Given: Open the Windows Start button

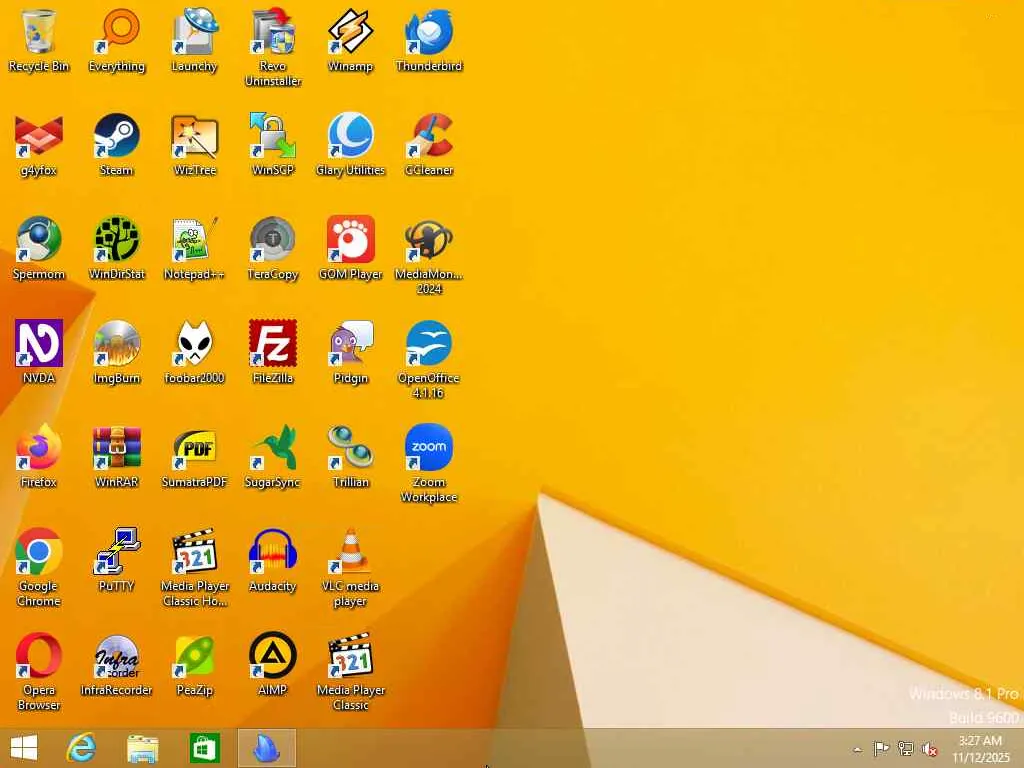Looking at the screenshot, I should click(24, 748).
